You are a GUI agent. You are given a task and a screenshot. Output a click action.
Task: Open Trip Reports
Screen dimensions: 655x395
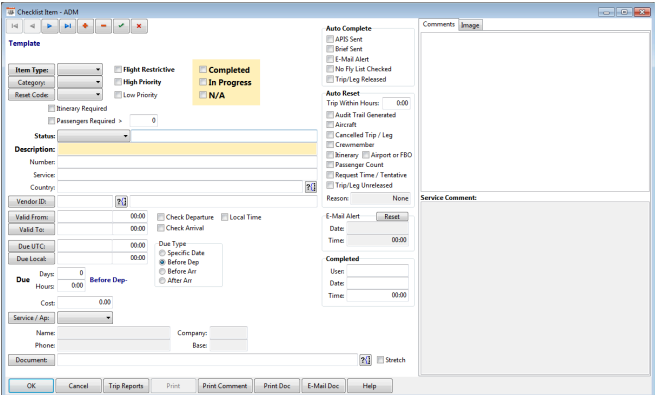tap(126, 386)
